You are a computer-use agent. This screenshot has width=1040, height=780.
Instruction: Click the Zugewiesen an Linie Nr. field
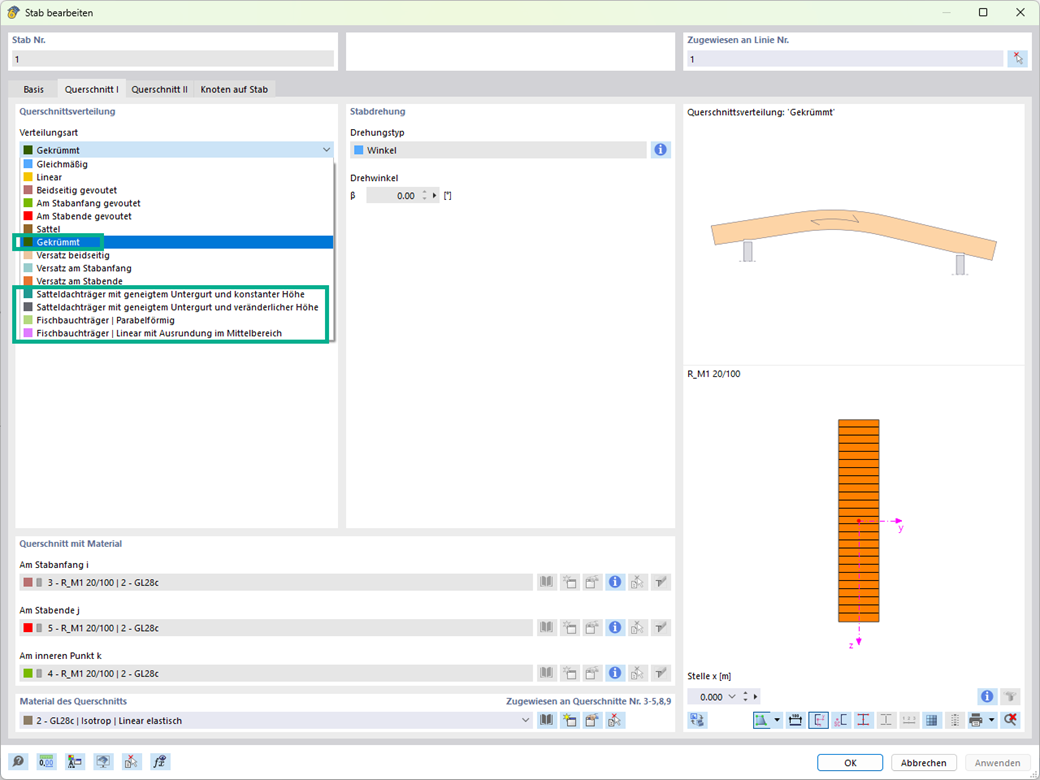[845, 59]
